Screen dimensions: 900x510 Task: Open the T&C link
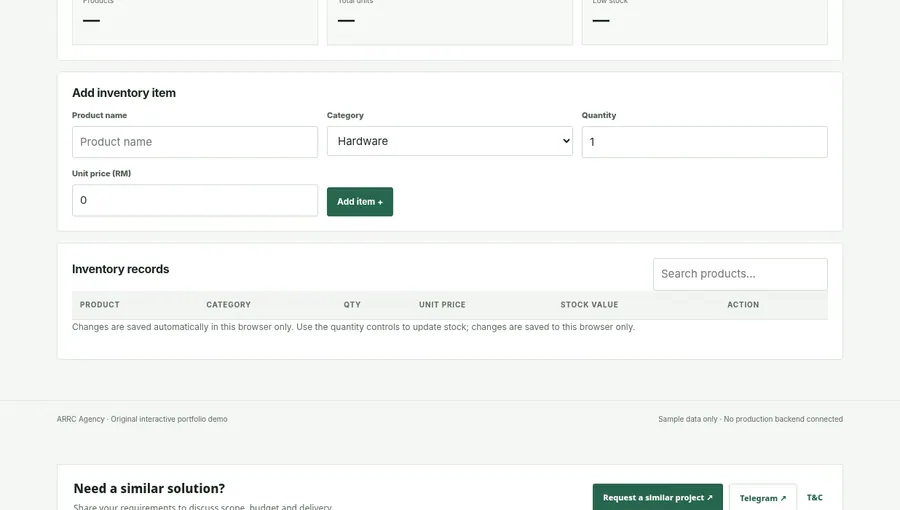[x=814, y=497]
